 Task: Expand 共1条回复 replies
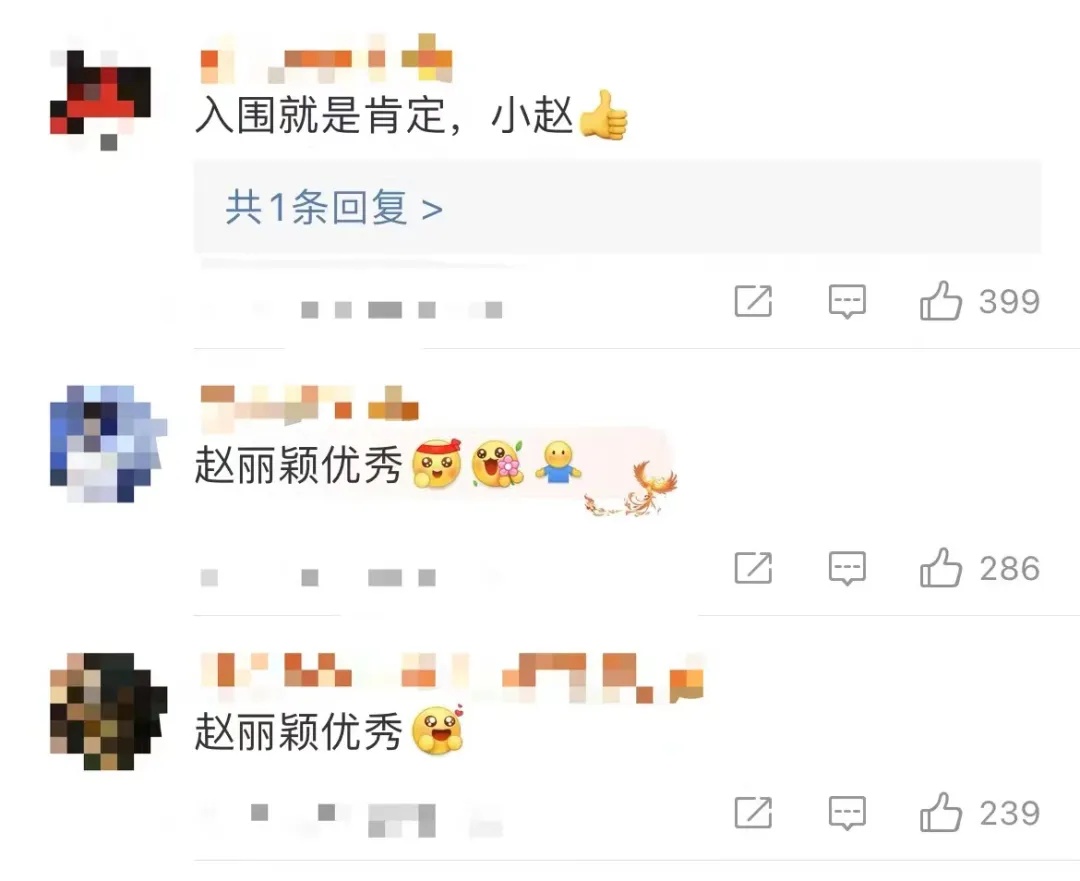coord(334,207)
